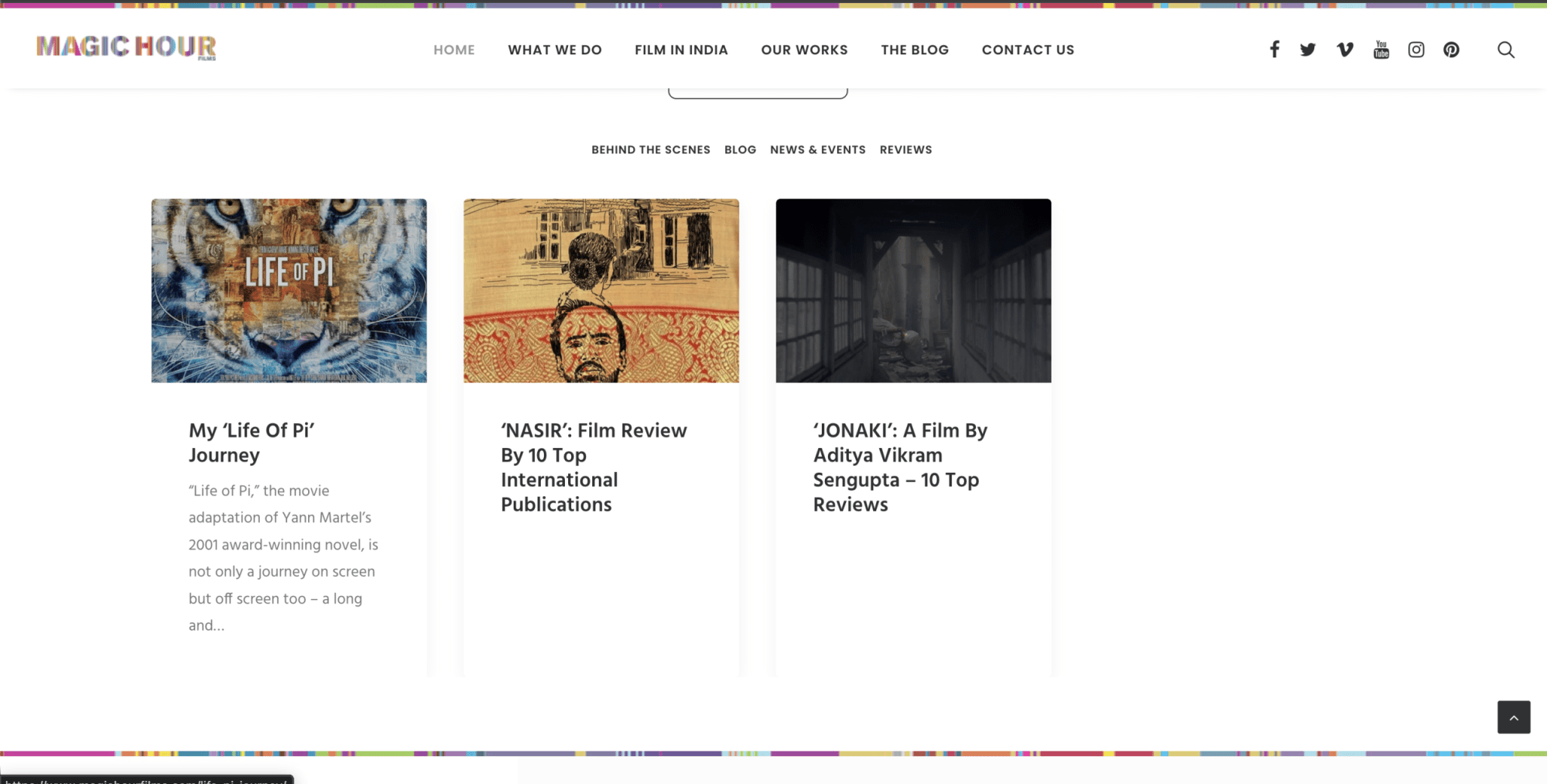Open the Vimeo social icon
Viewport: 1547px width, 784px height.
click(1345, 50)
